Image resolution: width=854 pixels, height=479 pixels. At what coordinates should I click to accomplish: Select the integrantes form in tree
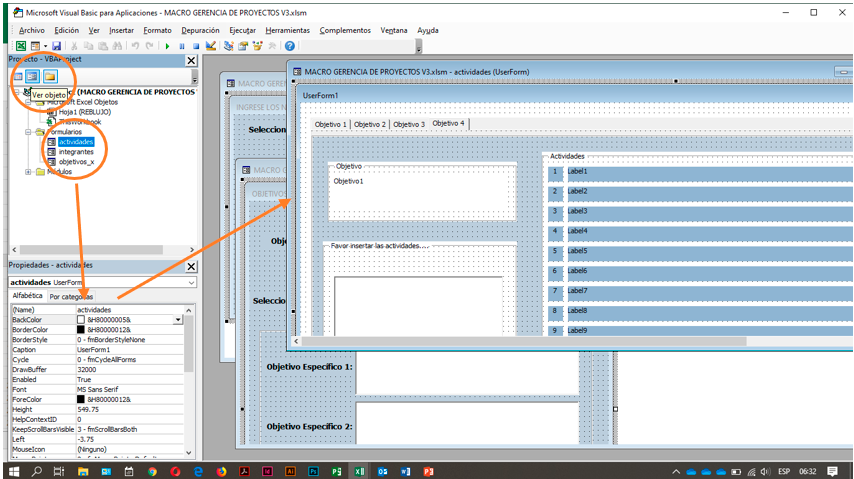tap(76, 152)
